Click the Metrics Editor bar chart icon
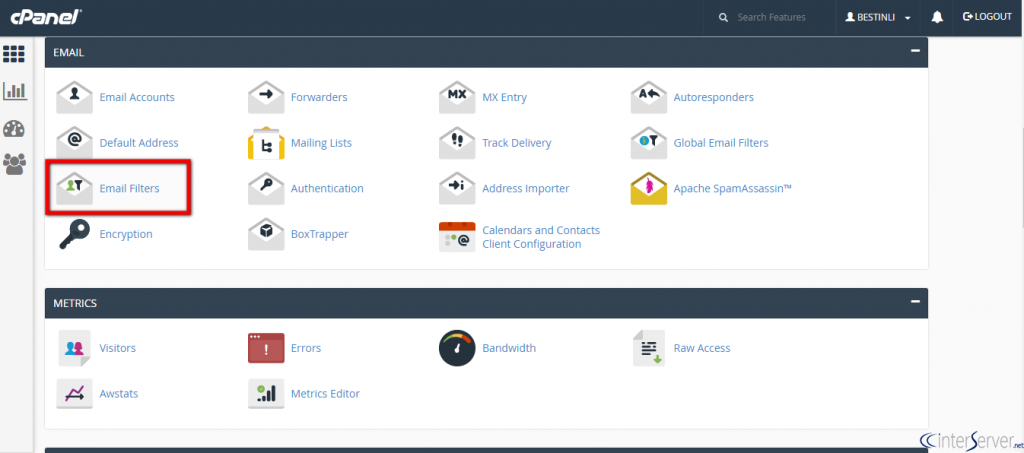This screenshot has height=453, width=1024. click(266, 394)
